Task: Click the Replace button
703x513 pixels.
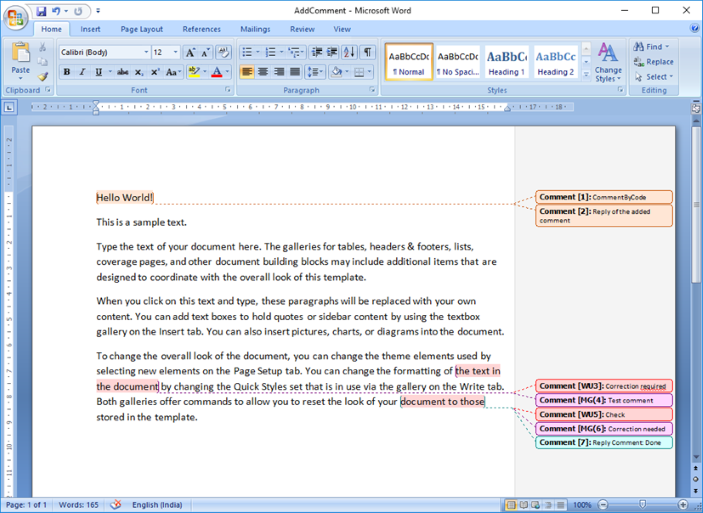Action: tap(654, 62)
